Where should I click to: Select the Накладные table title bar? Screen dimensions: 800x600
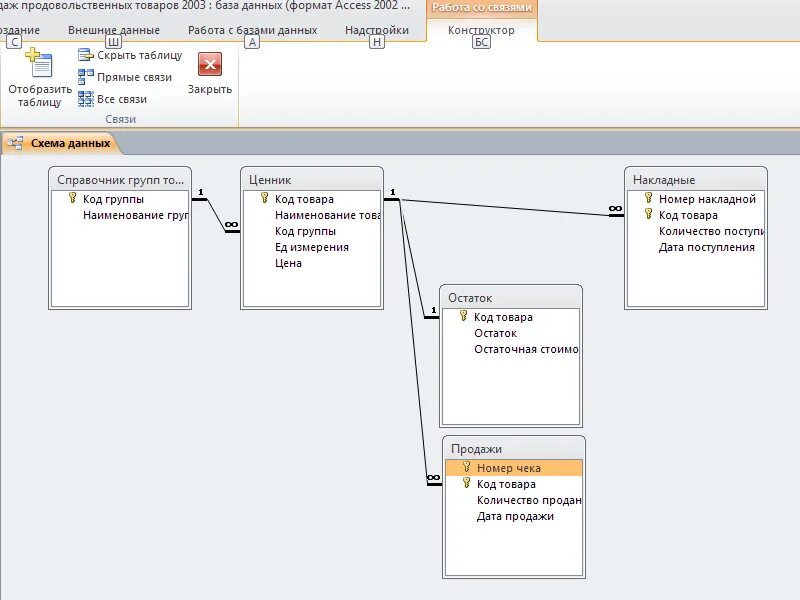tap(696, 180)
